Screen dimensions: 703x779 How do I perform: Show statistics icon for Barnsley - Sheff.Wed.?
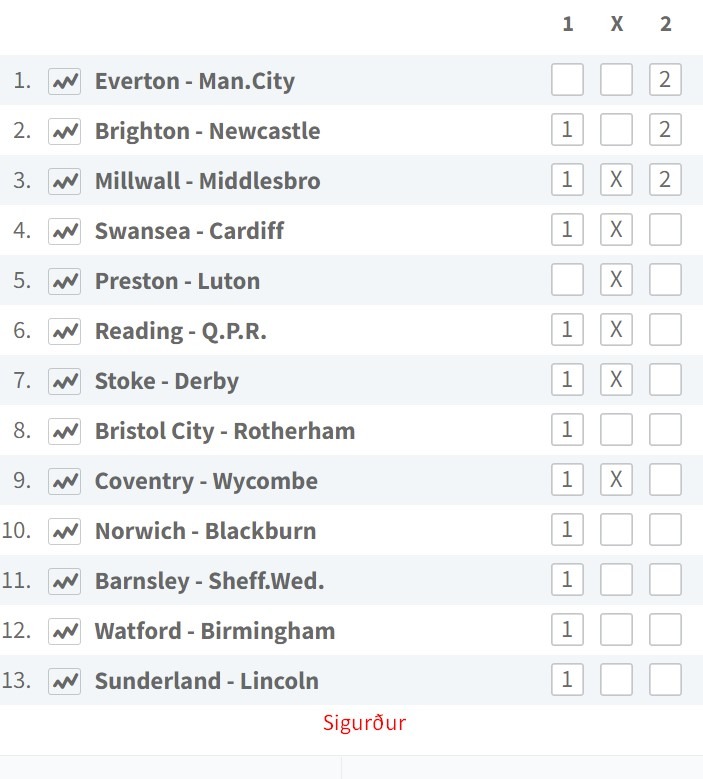[x=65, y=581]
